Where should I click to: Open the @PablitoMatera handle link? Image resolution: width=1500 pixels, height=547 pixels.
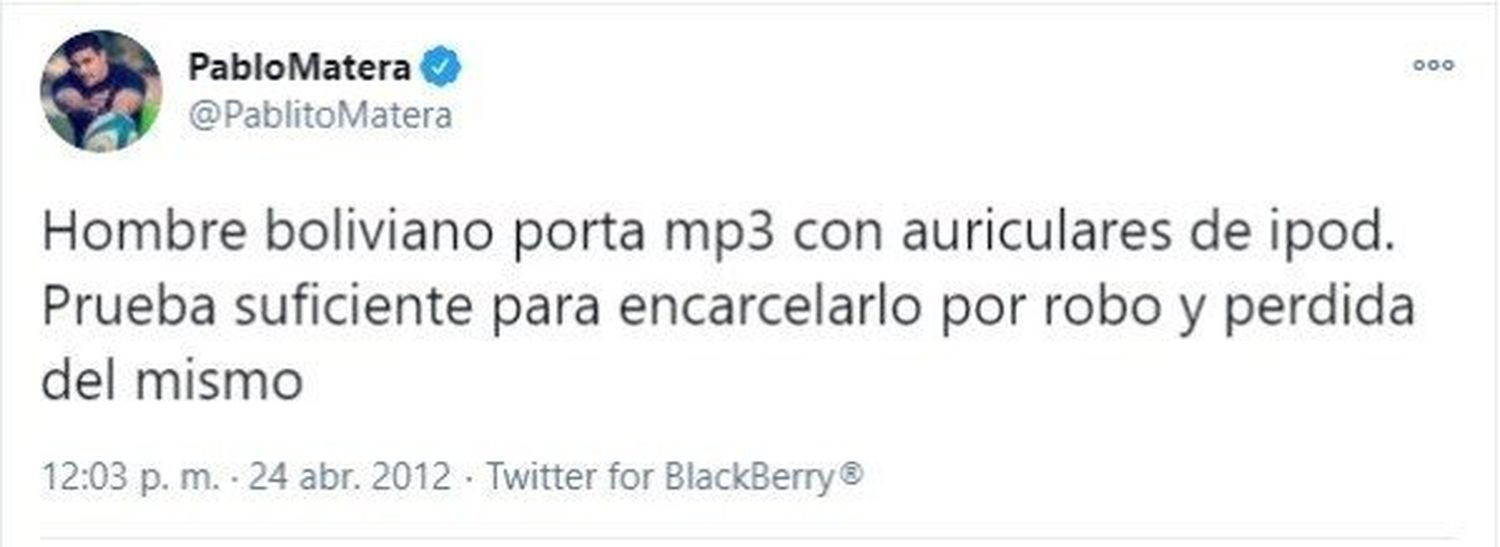pos(320,116)
